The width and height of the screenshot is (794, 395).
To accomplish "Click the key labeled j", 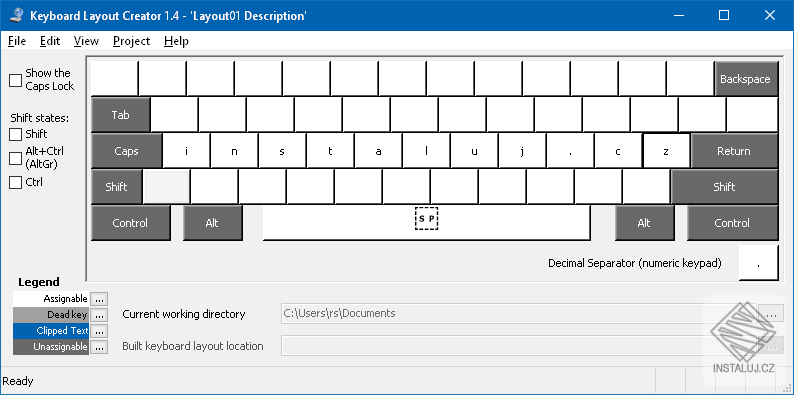I will pyautogui.click(x=522, y=151).
